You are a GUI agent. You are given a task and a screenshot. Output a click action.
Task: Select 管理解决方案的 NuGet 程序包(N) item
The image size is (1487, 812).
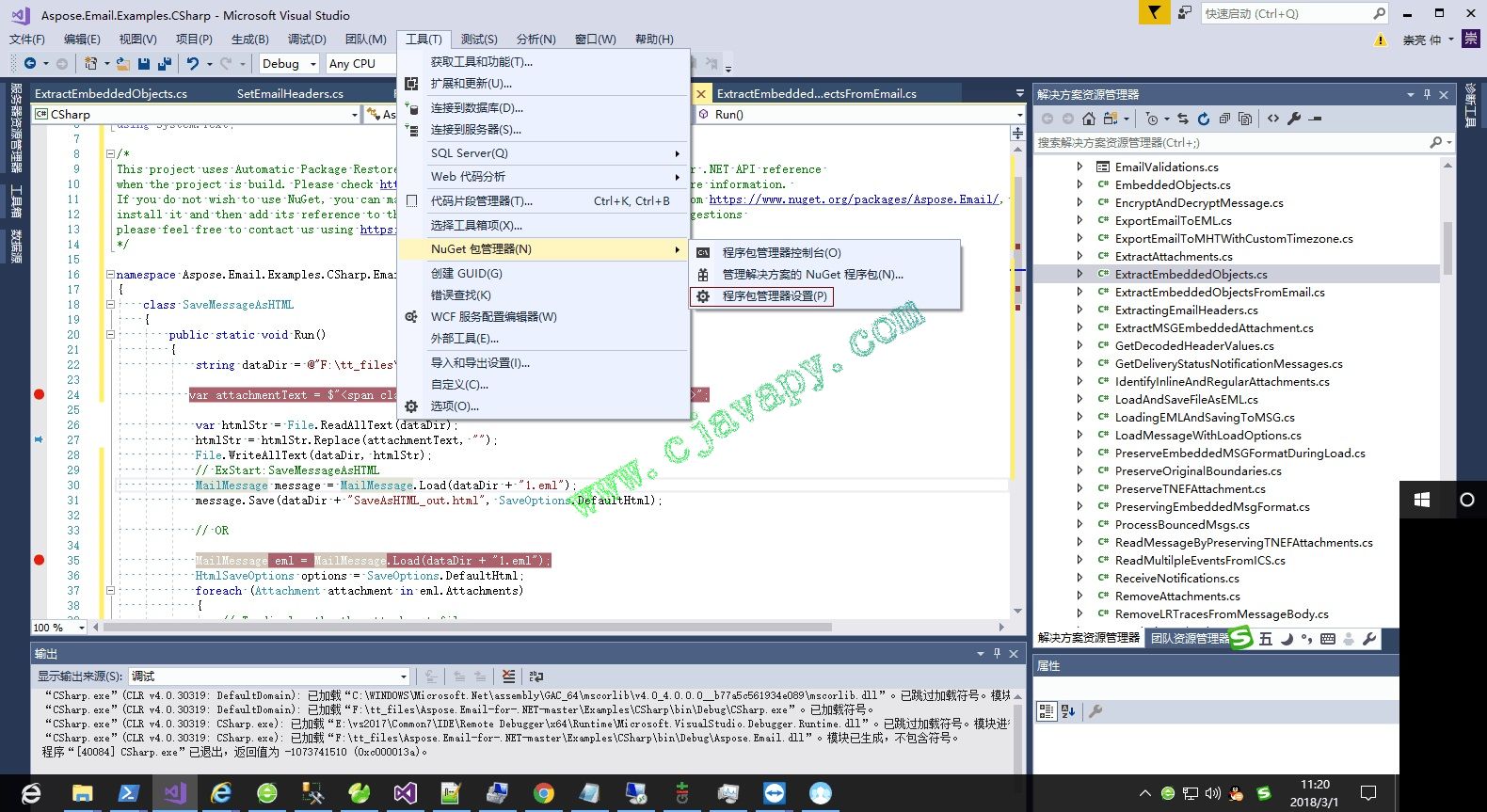[x=825, y=275]
